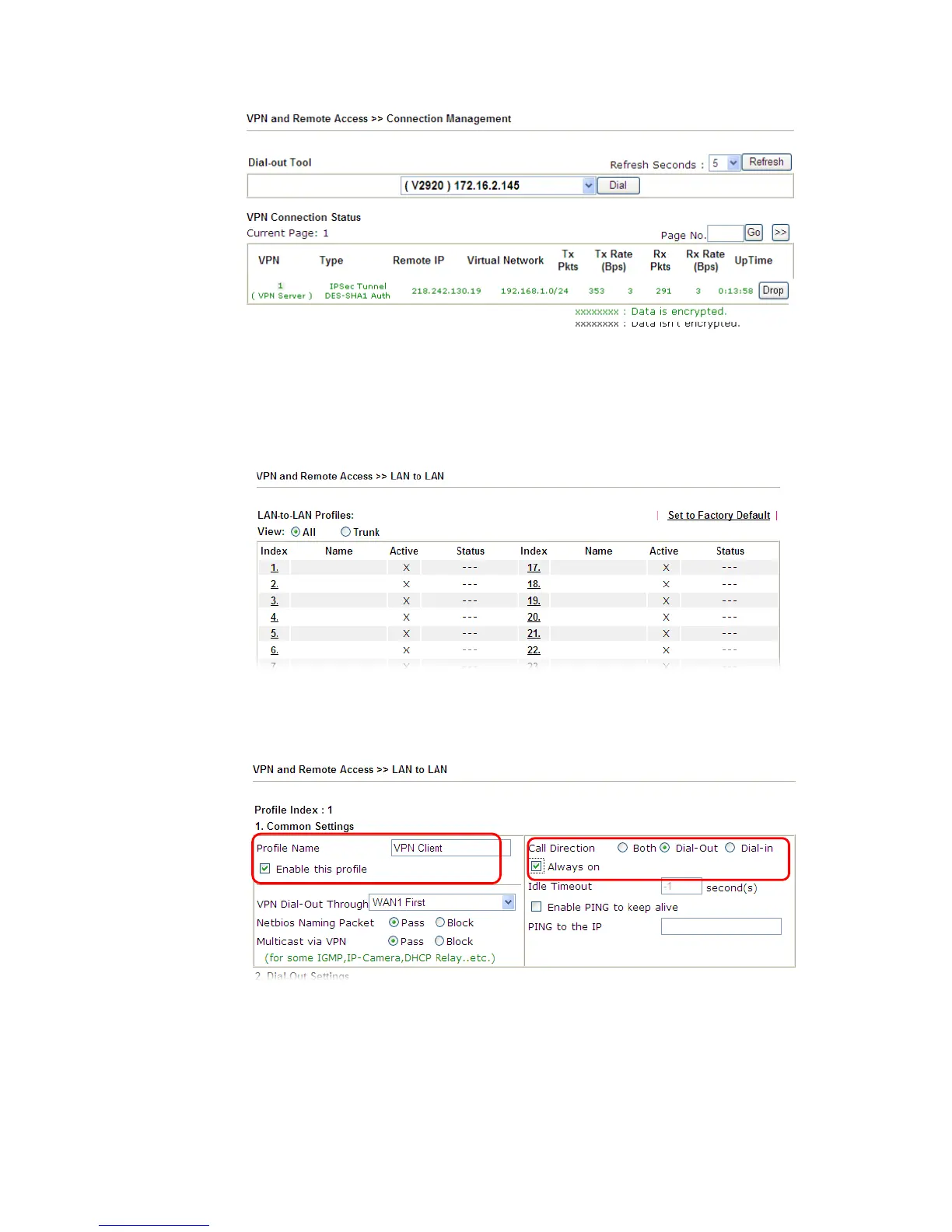This screenshot has width=952, height=1232.
Task: Select Both call direction
Action: point(623,848)
